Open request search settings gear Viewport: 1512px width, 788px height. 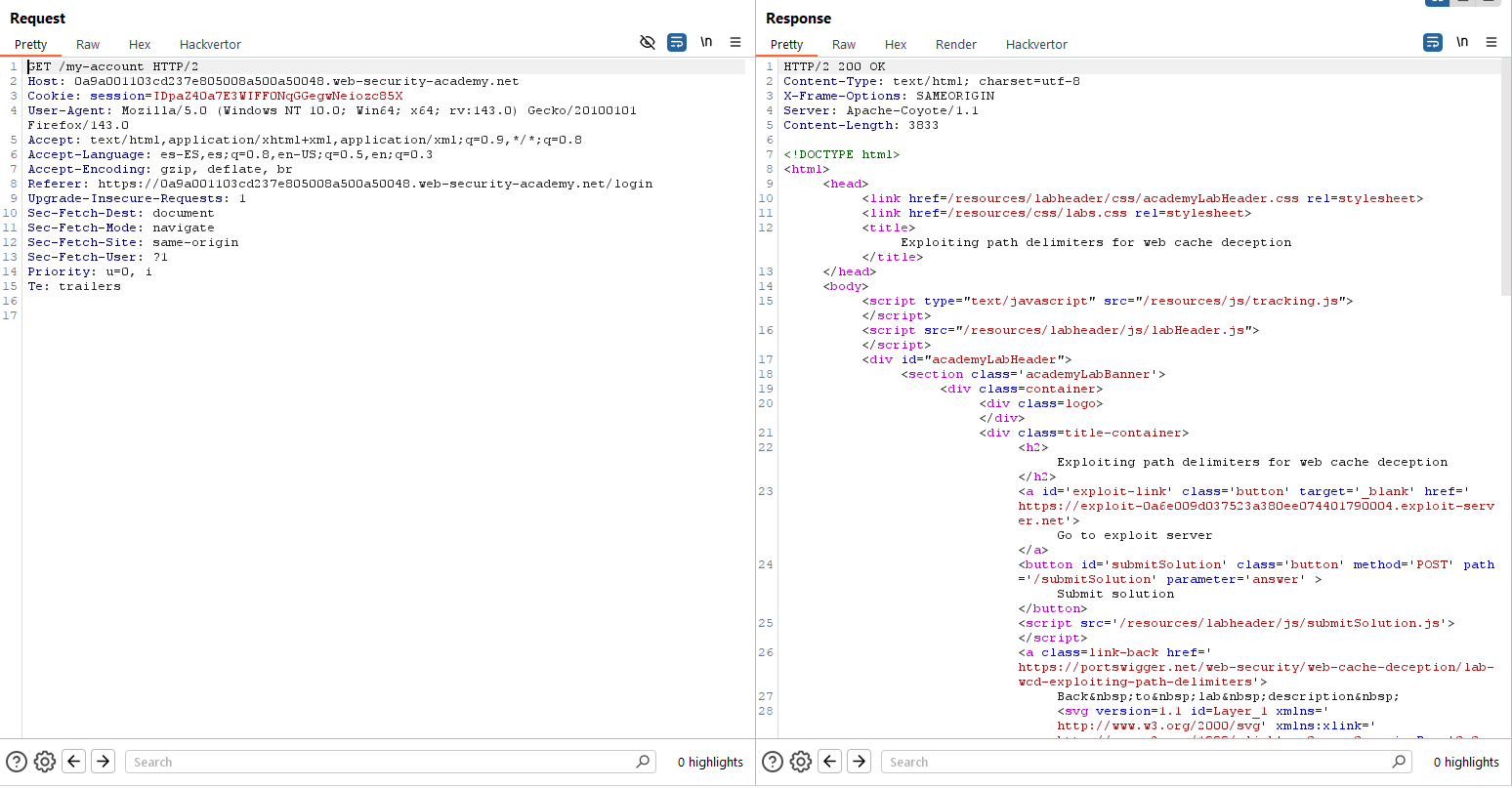pyautogui.click(x=45, y=762)
